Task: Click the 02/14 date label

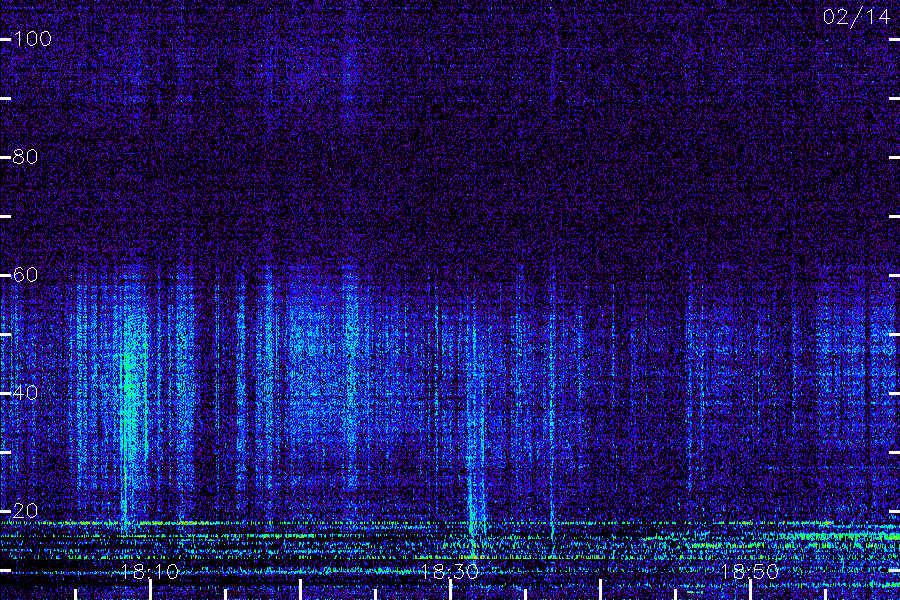Action: tap(857, 17)
